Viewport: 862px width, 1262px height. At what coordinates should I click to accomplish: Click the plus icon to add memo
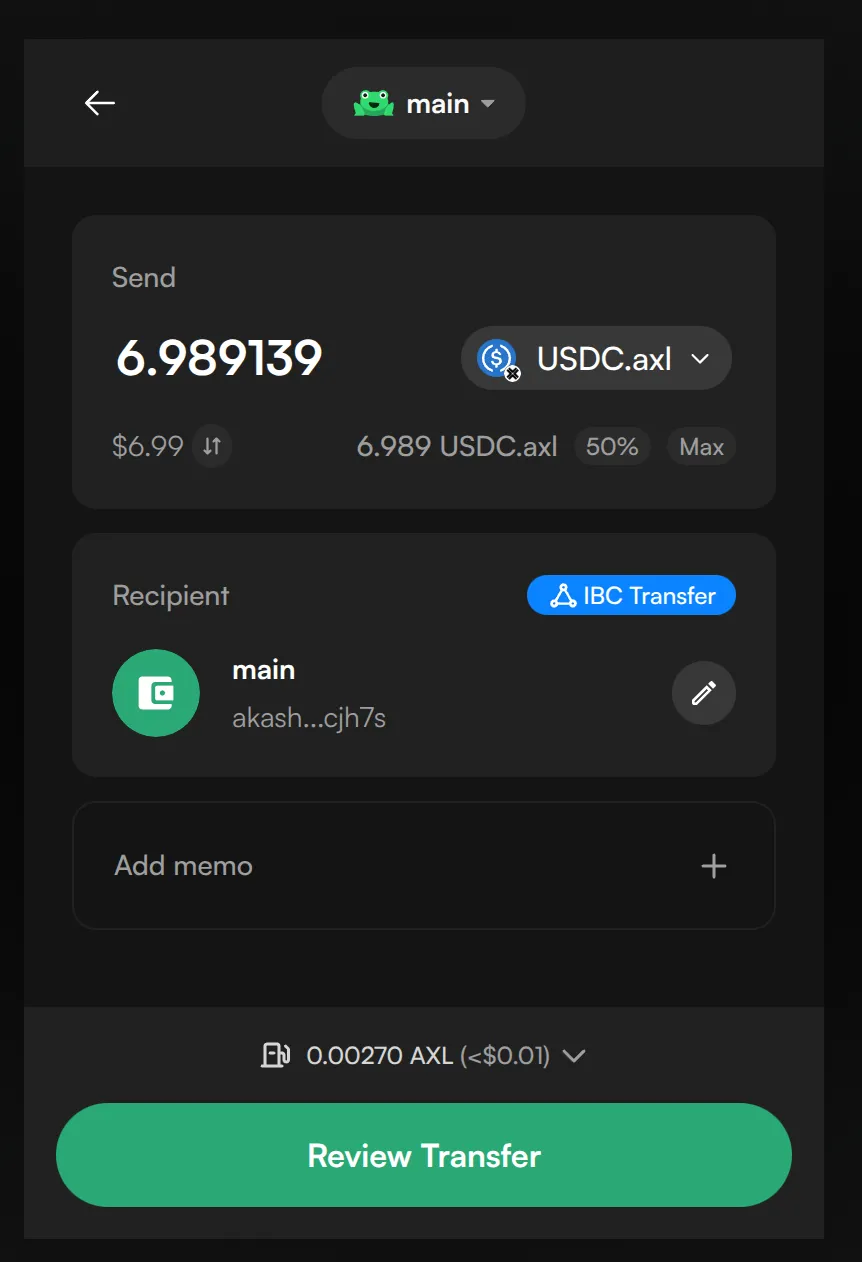click(713, 866)
